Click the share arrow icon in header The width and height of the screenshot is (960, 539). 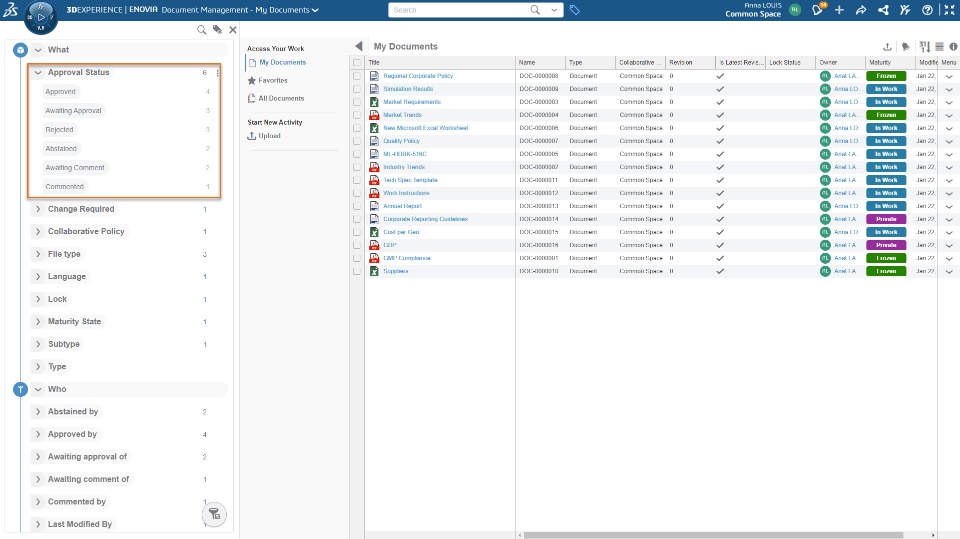[x=861, y=10]
